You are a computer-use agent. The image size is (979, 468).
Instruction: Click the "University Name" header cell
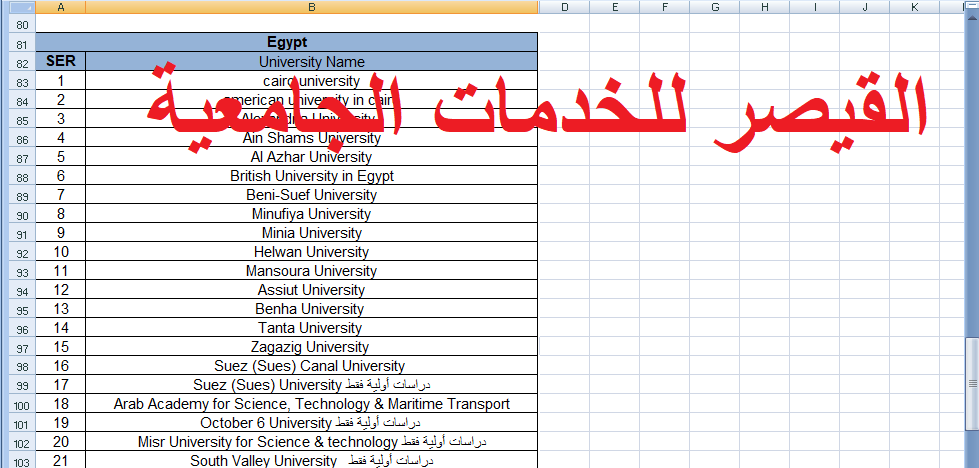312,62
